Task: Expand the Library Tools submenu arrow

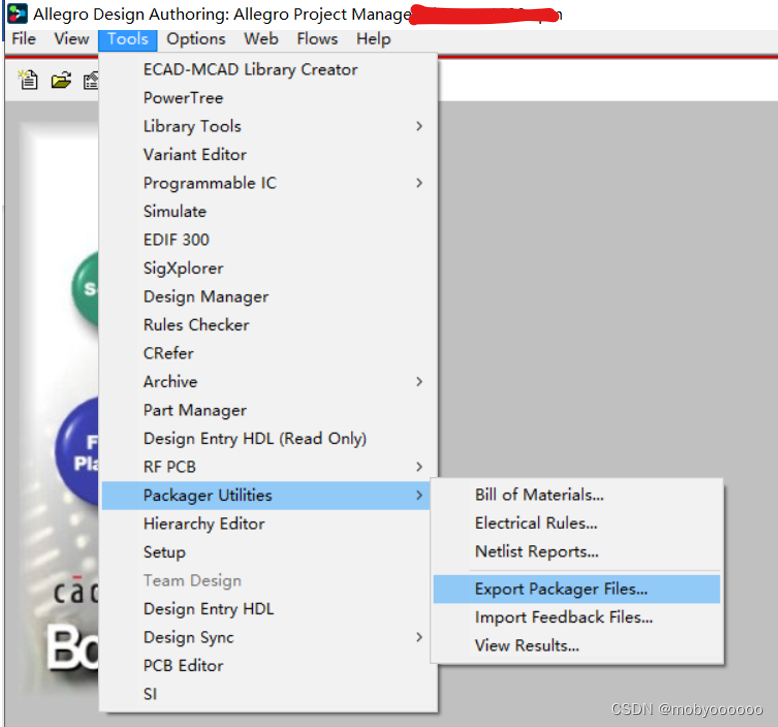Action: click(x=419, y=126)
